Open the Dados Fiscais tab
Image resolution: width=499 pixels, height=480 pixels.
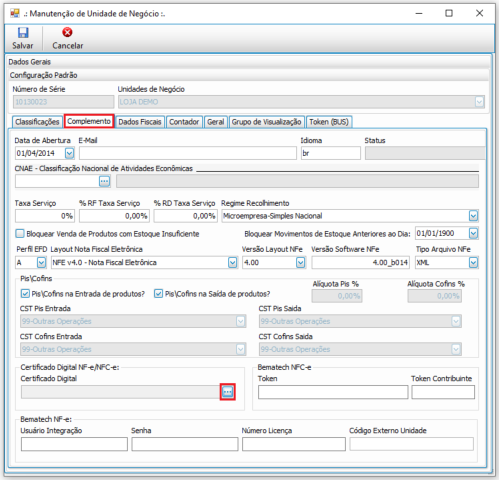140,122
